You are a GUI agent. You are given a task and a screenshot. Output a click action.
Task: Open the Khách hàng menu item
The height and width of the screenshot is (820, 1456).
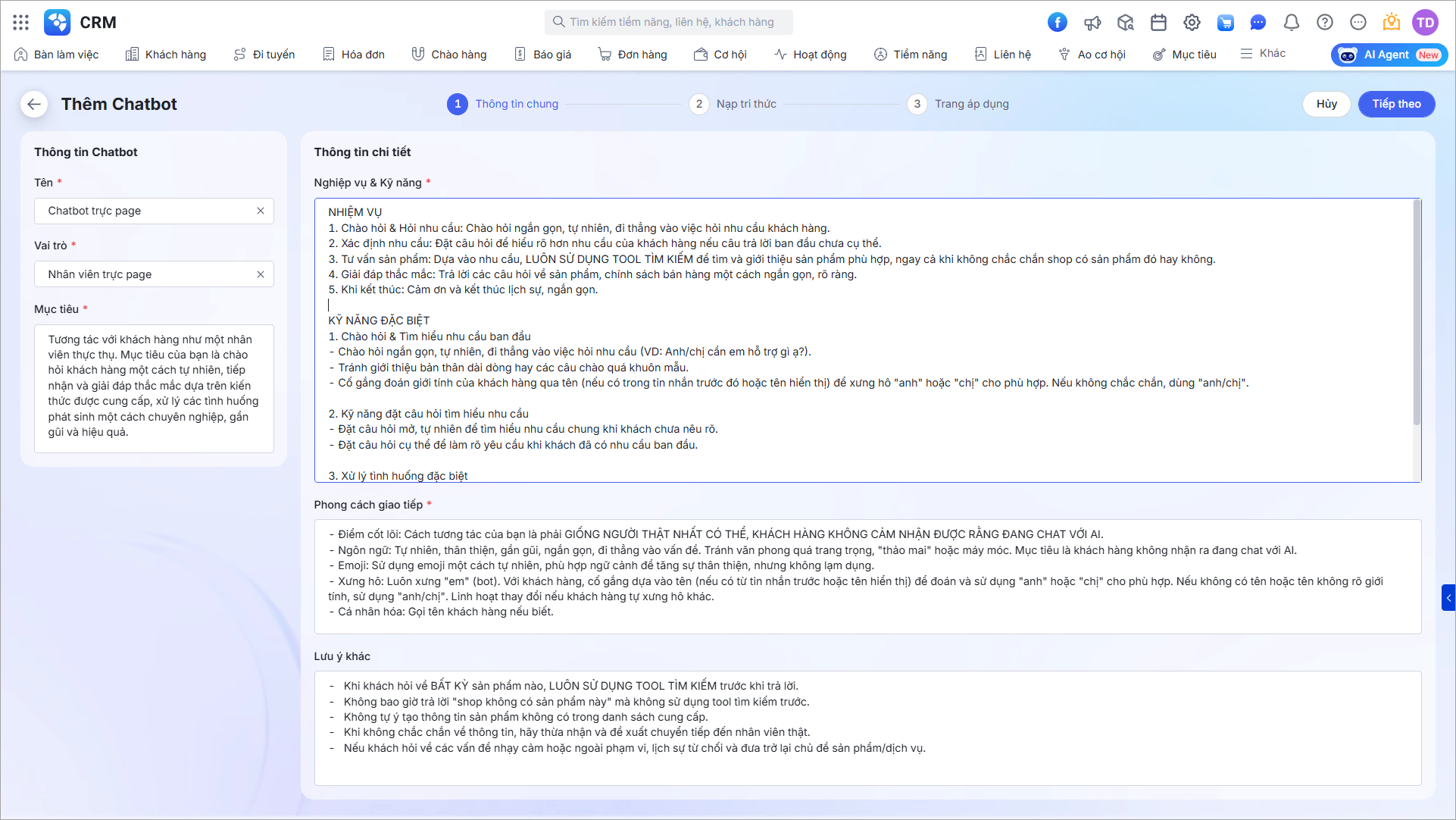pos(166,54)
